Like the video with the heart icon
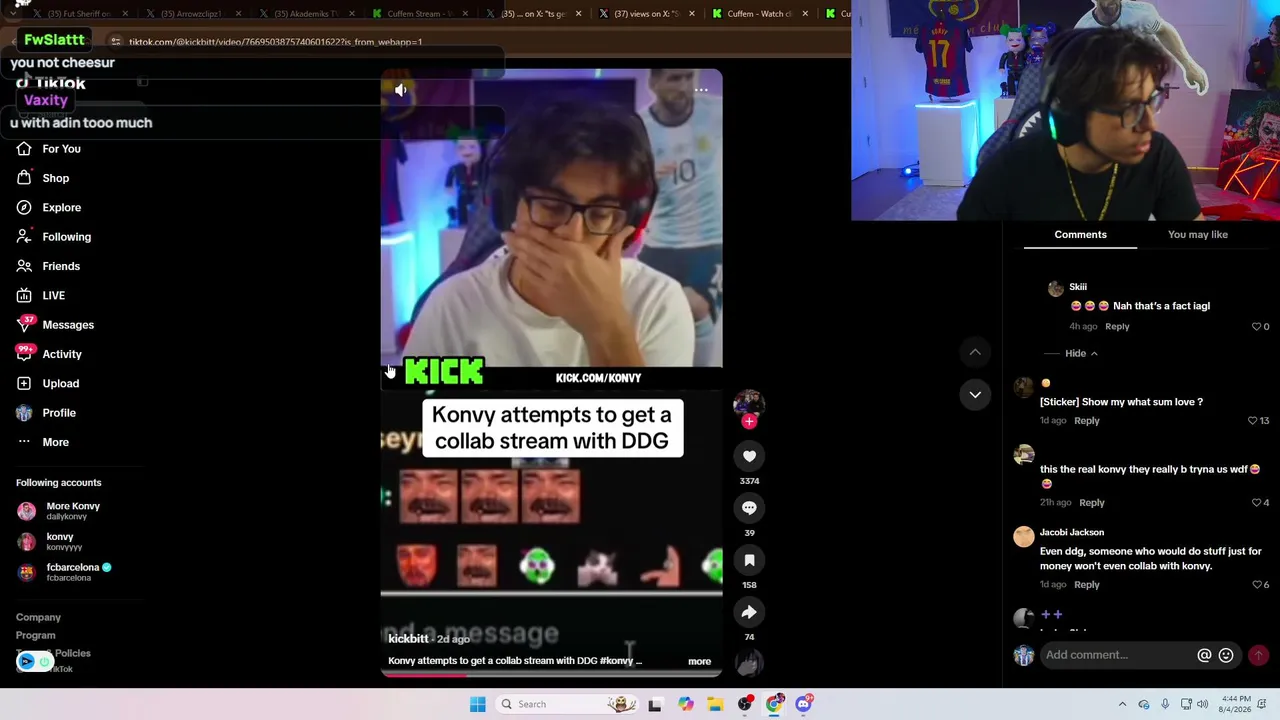This screenshot has height=720, width=1280. point(749,456)
